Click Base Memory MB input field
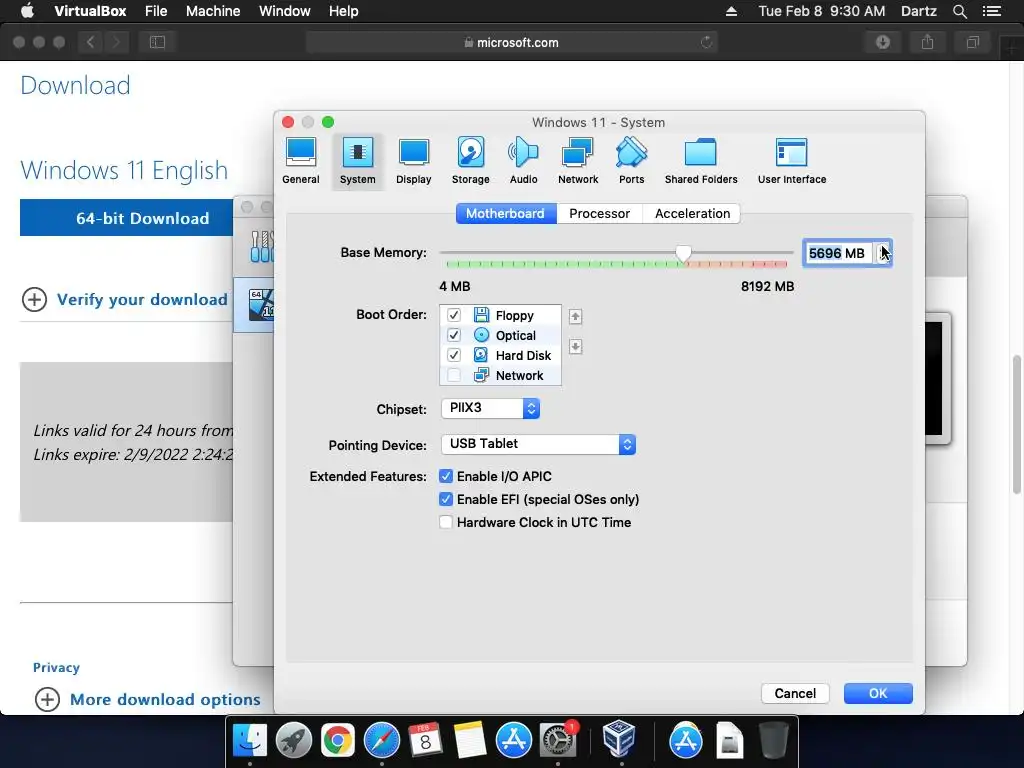 839,253
